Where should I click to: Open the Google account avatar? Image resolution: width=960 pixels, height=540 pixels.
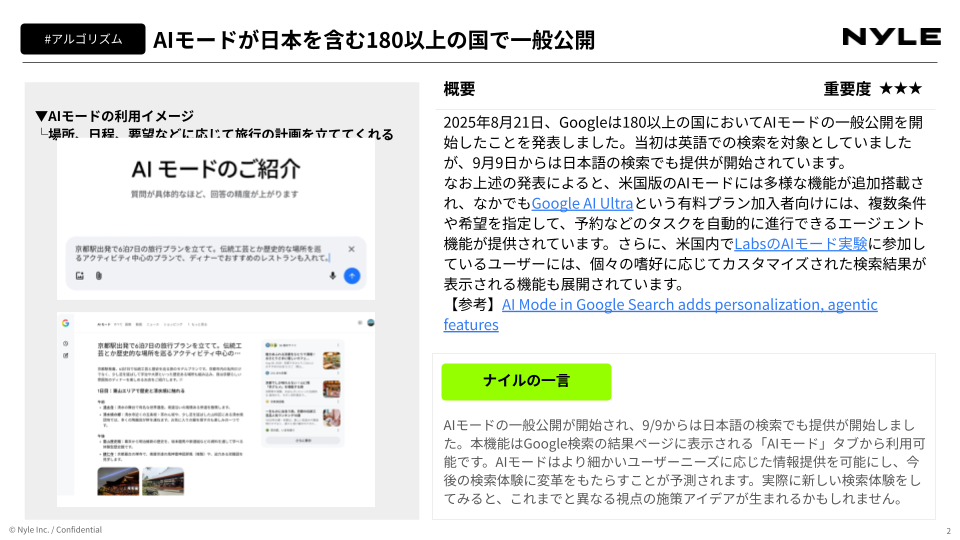pyautogui.click(x=370, y=323)
